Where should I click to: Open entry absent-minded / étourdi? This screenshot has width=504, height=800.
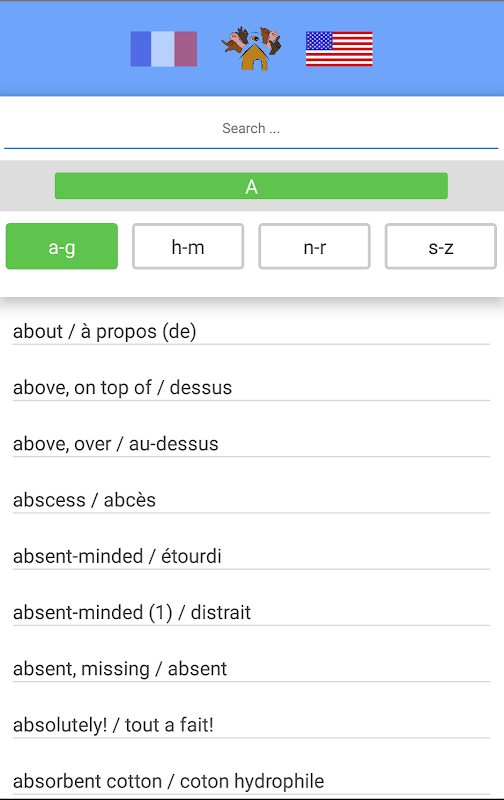(x=251, y=557)
